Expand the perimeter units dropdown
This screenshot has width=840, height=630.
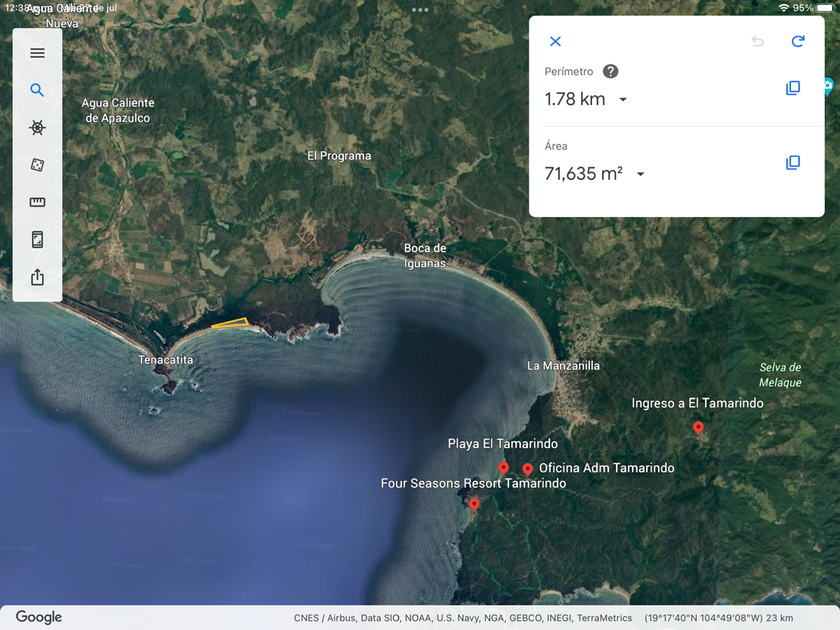pos(623,100)
